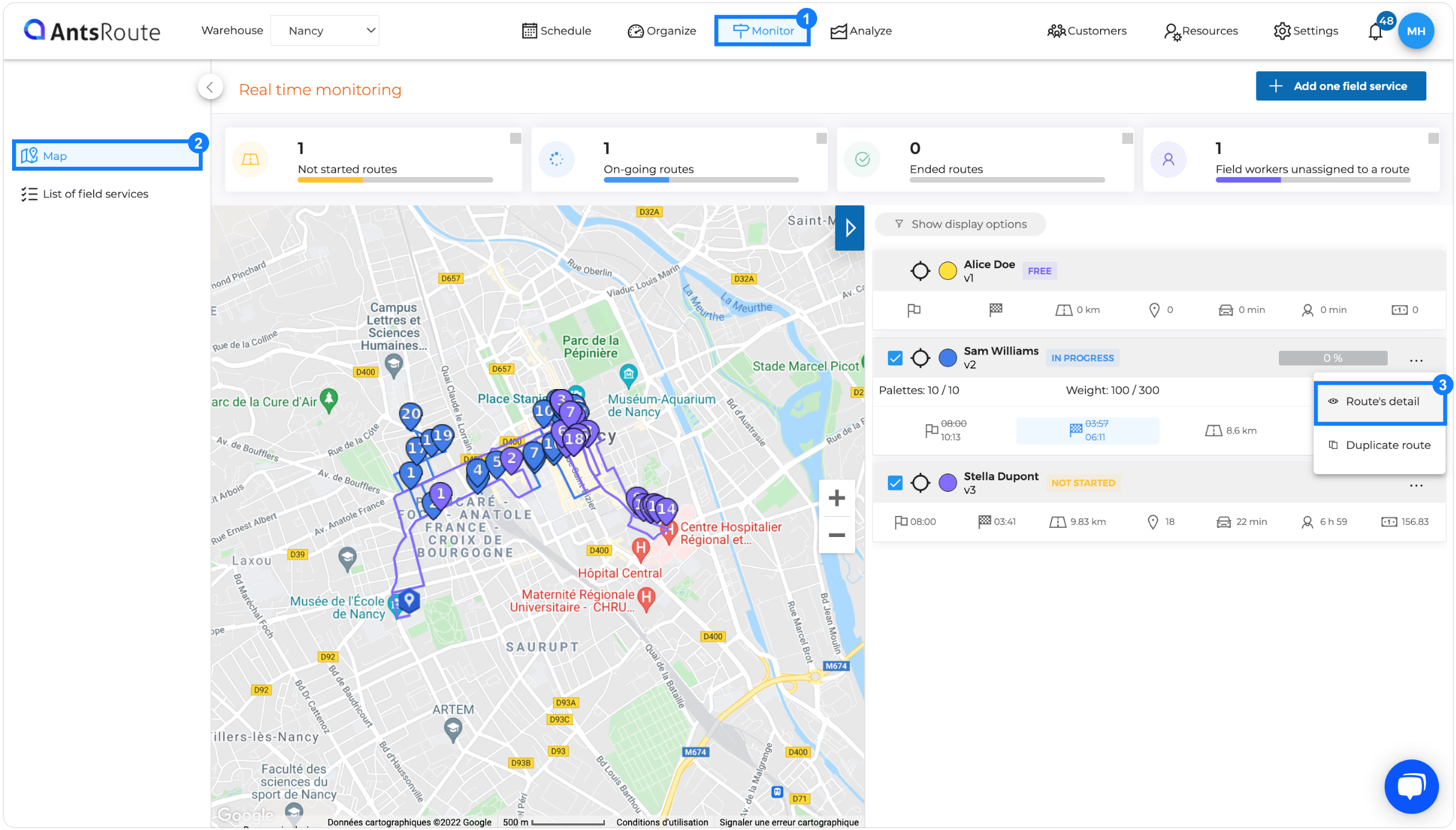Viewport: 1456px width, 830px height.
Task: Toggle the Not started routes card square
Action: [x=515, y=138]
